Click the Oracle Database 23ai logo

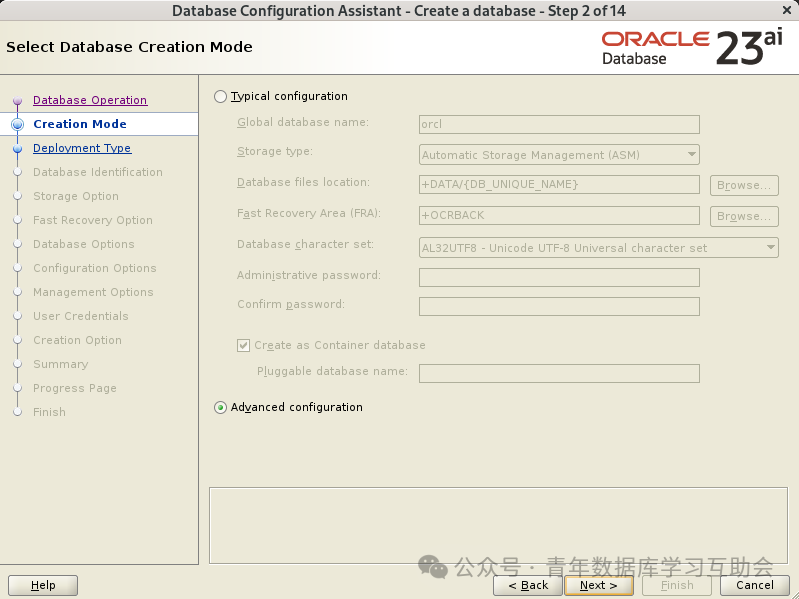(x=691, y=48)
